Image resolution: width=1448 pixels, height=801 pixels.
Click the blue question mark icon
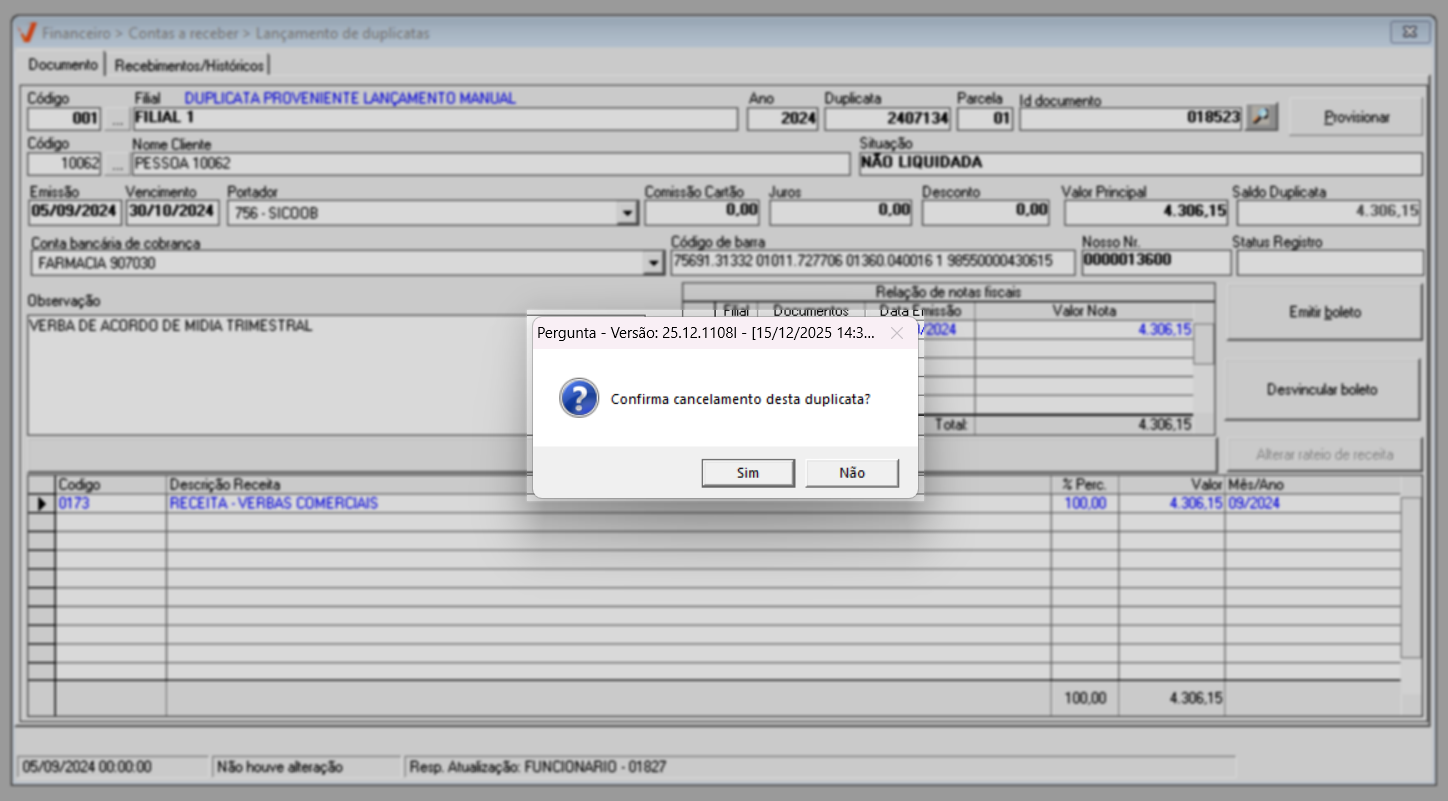pos(579,398)
